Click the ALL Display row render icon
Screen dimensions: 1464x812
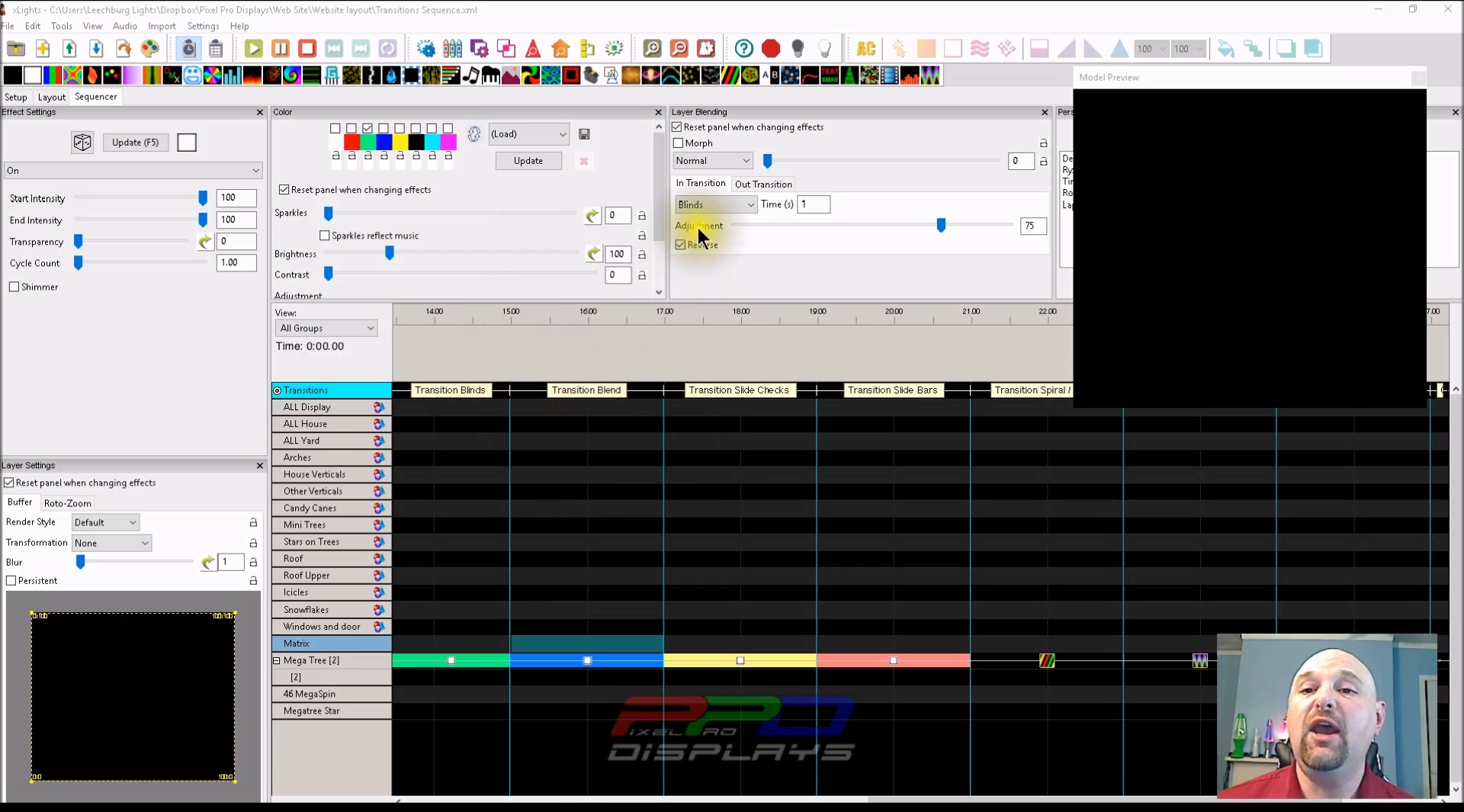coord(379,407)
